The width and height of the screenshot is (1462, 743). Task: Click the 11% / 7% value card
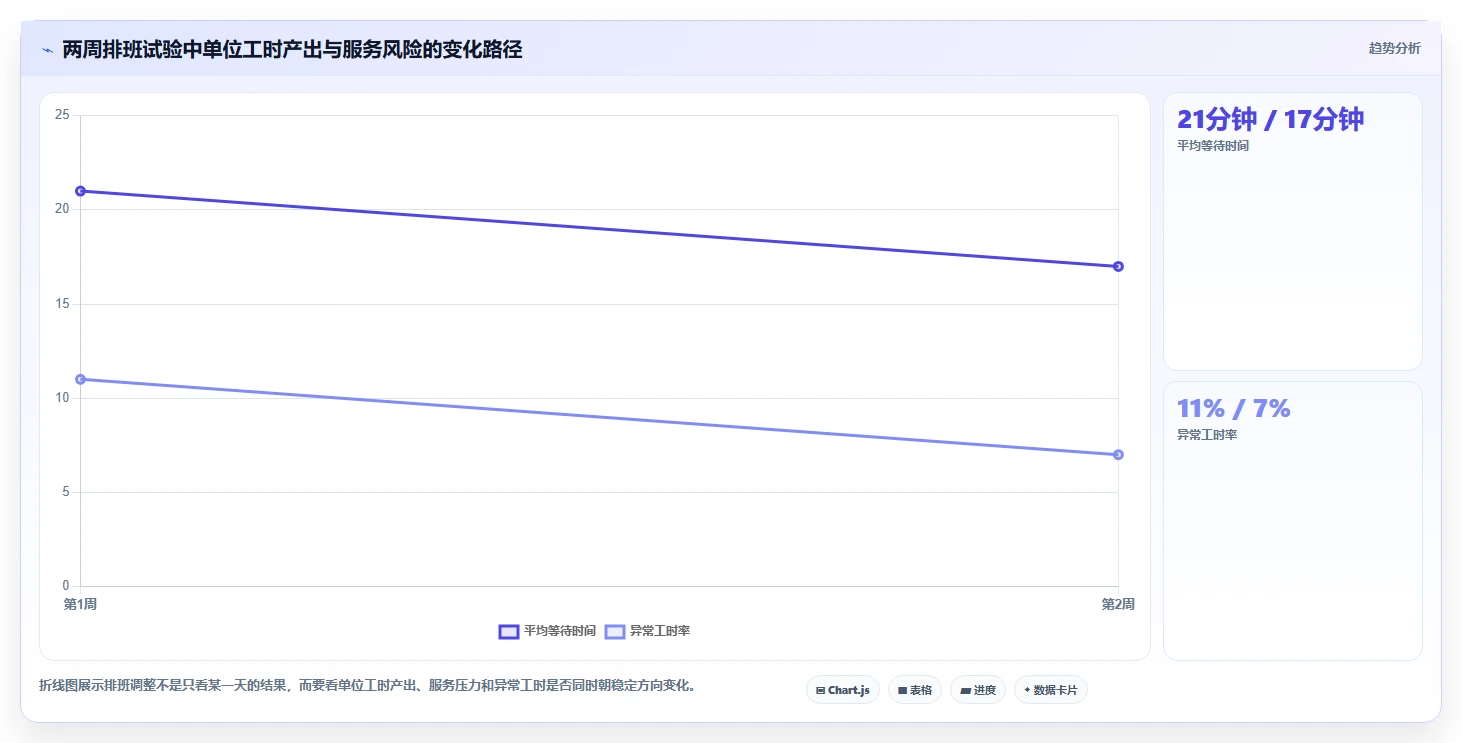click(x=1293, y=521)
